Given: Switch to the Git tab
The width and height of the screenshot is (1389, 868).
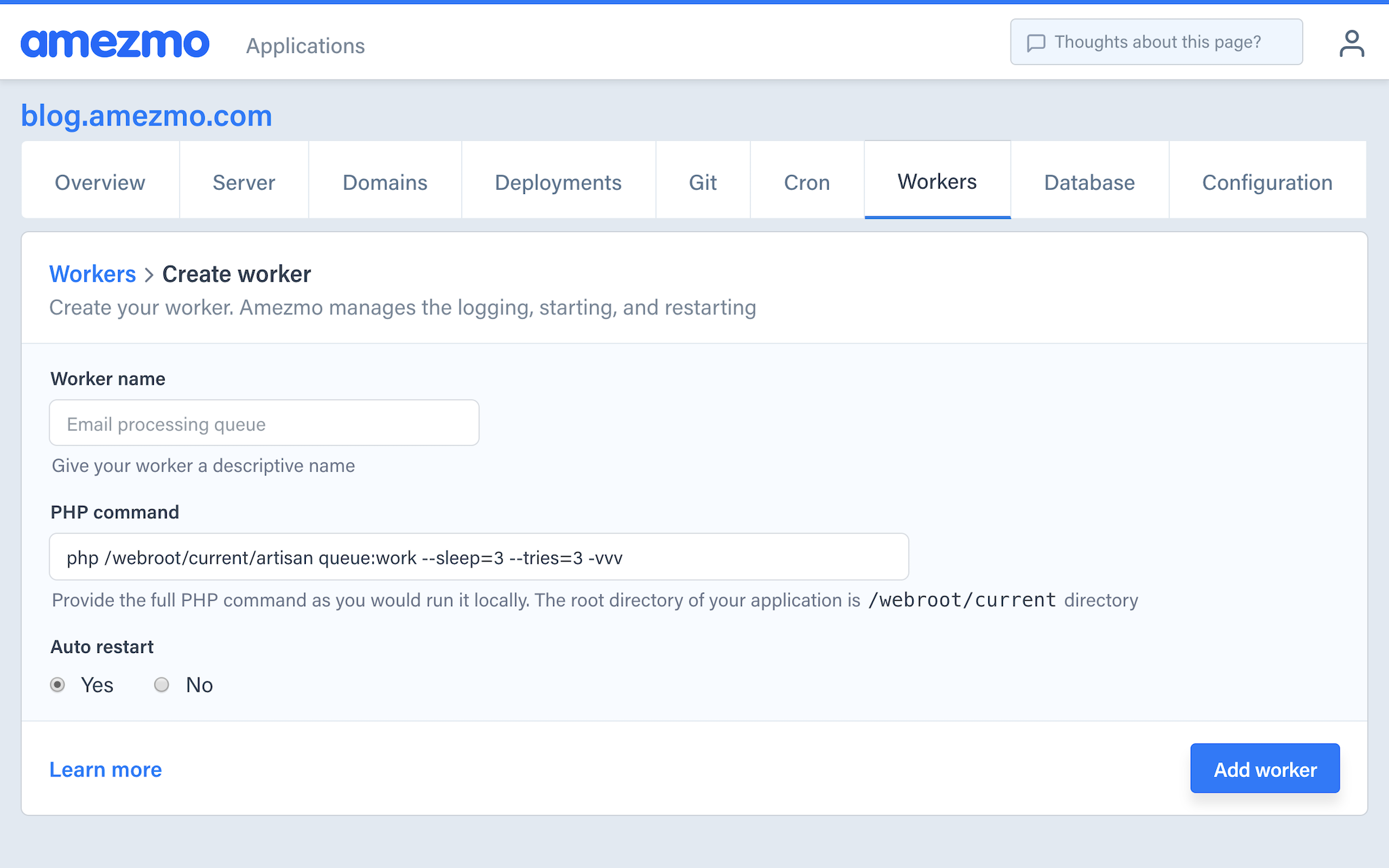Looking at the screenshot, I should (703, 182).
